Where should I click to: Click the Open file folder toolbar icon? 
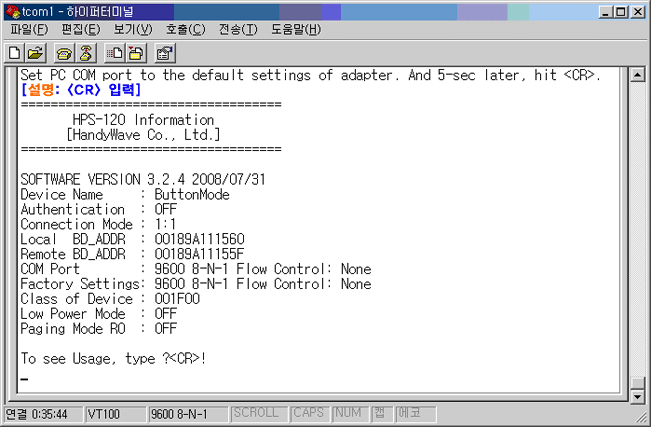(35, 53)
